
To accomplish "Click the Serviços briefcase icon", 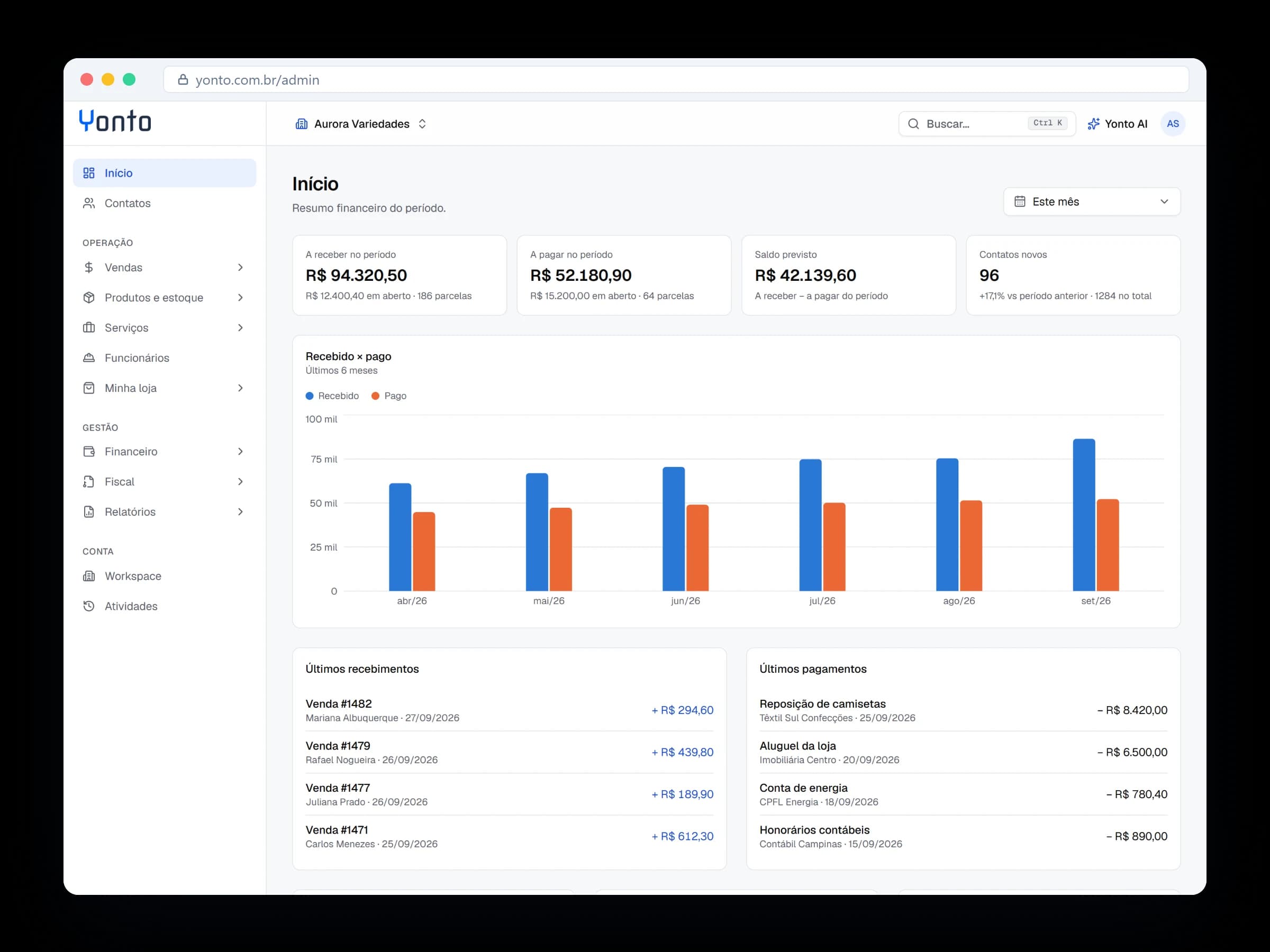I will pos(89,328).
